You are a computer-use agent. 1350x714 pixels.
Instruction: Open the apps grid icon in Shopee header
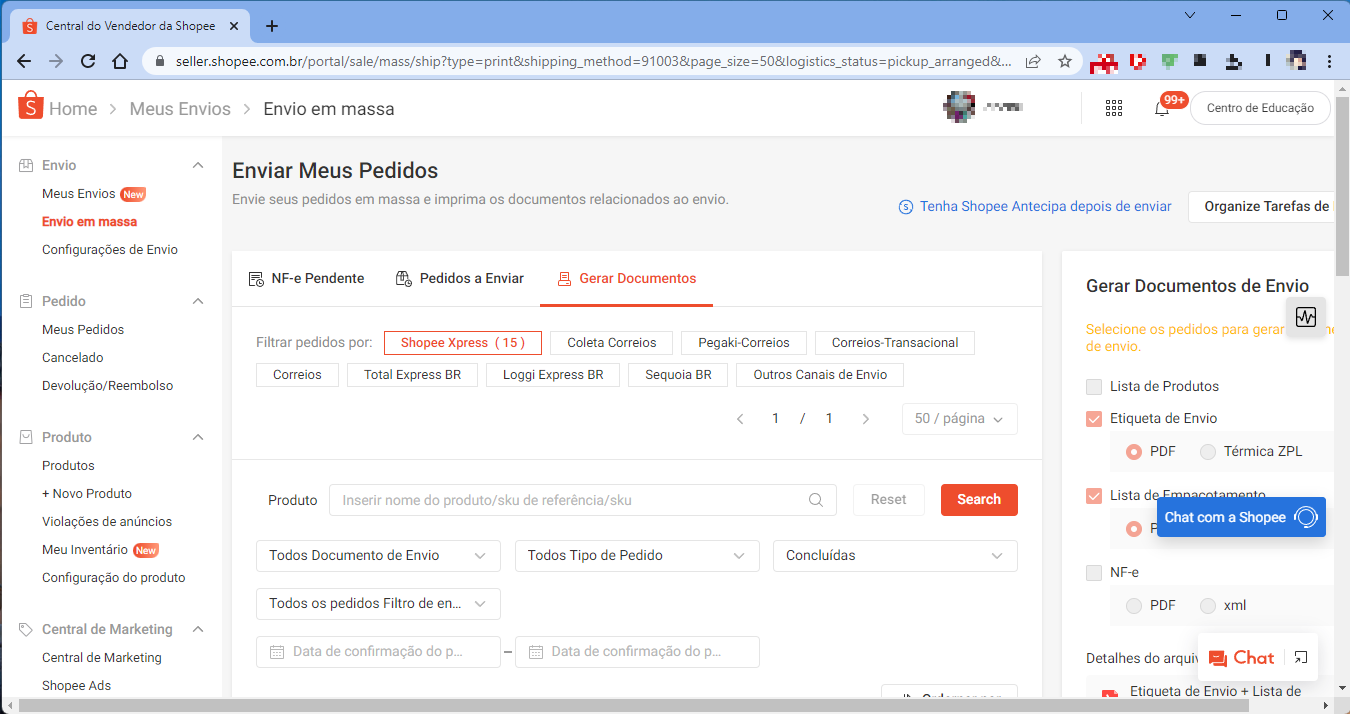[x=1114, y=108]
